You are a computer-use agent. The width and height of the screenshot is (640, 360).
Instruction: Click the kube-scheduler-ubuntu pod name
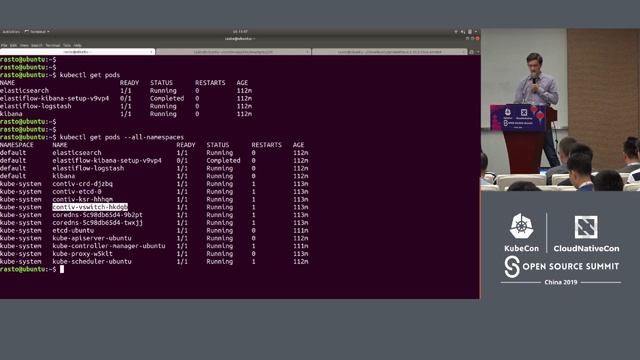pyautogui.click(x=92, y=261)
